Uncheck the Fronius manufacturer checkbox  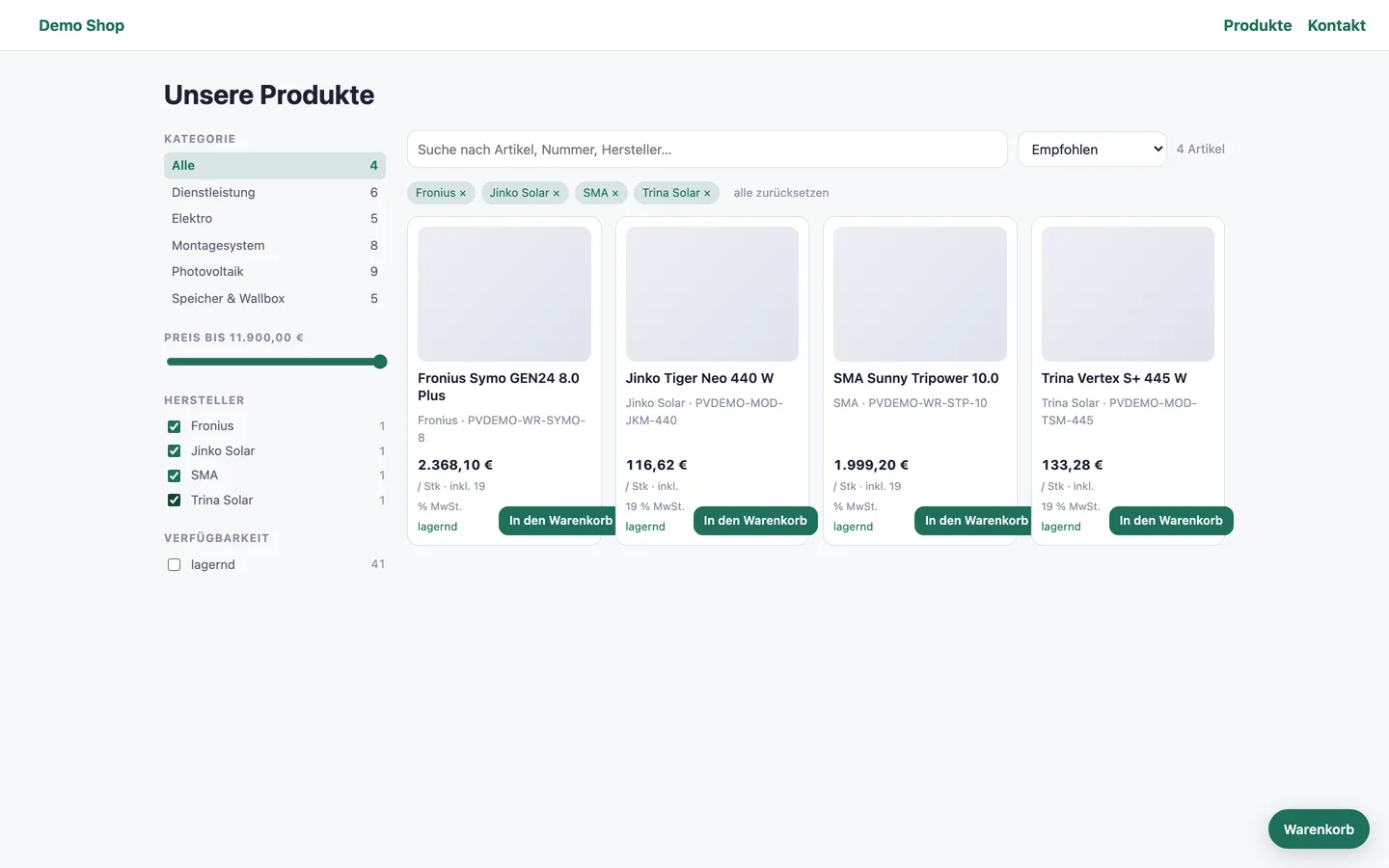coord(174,426)
